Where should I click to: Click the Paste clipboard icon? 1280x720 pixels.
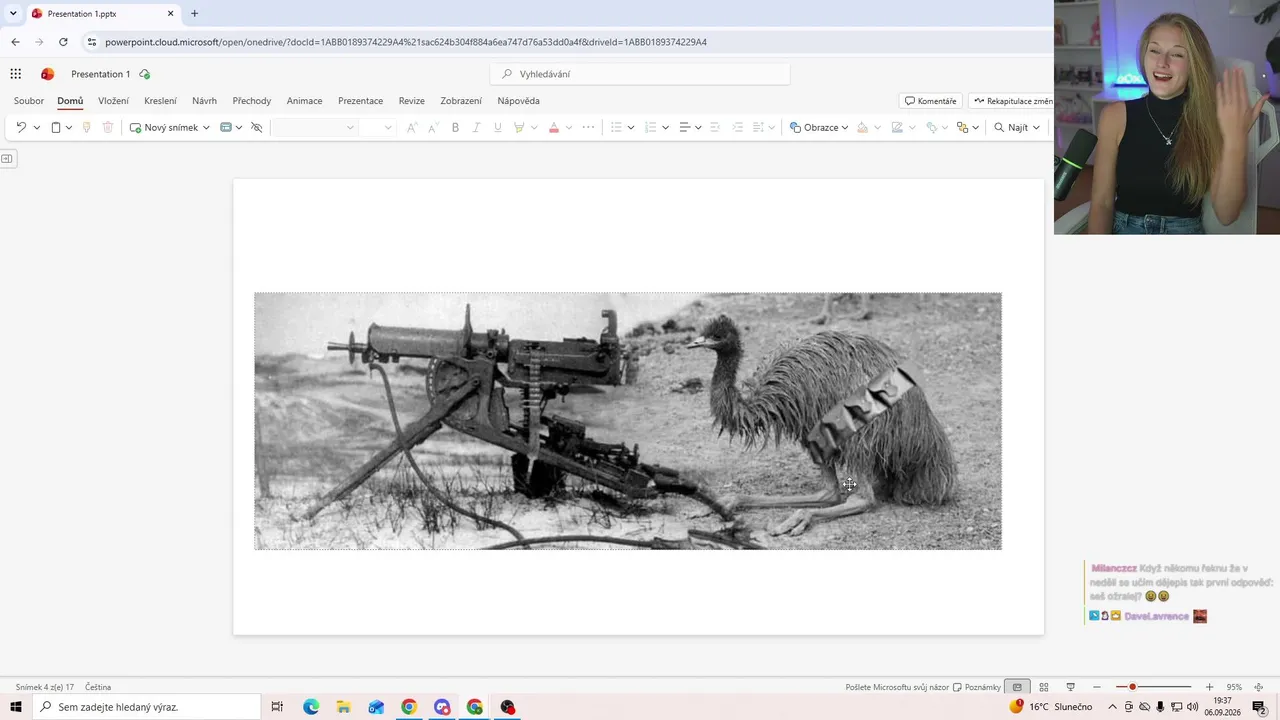[x=56, y=127]
